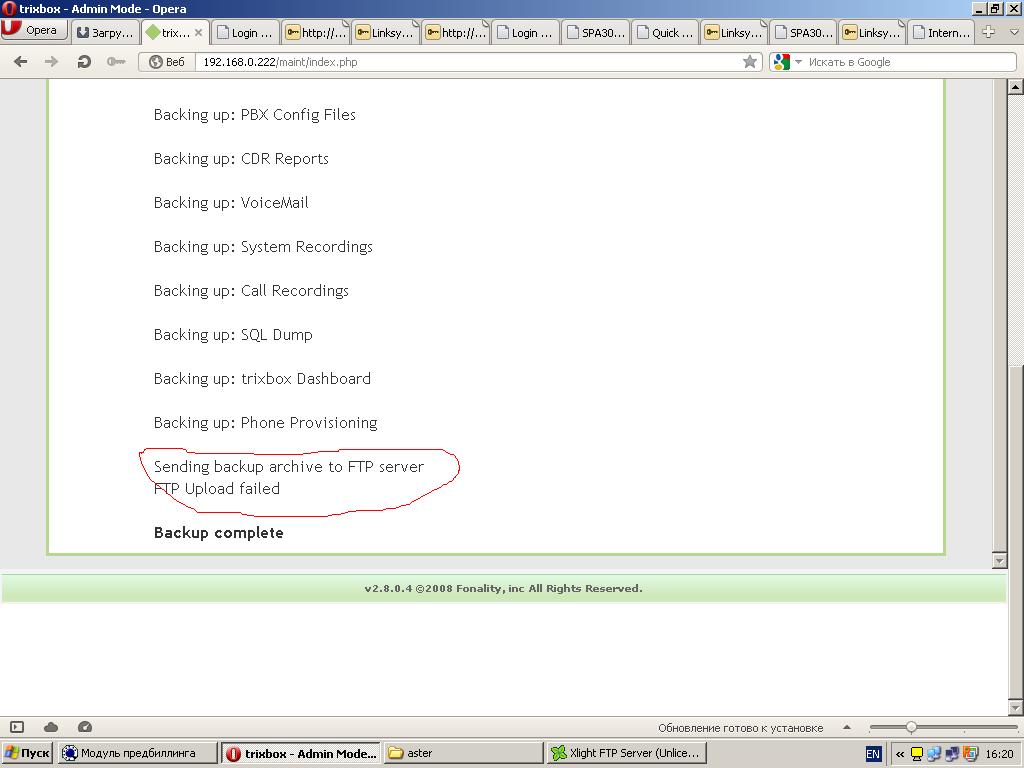Screen dimensions: 1024x768
Task: Click the colorful display settings tray icon
Action: pyautogui.click(x=970, y=754)
